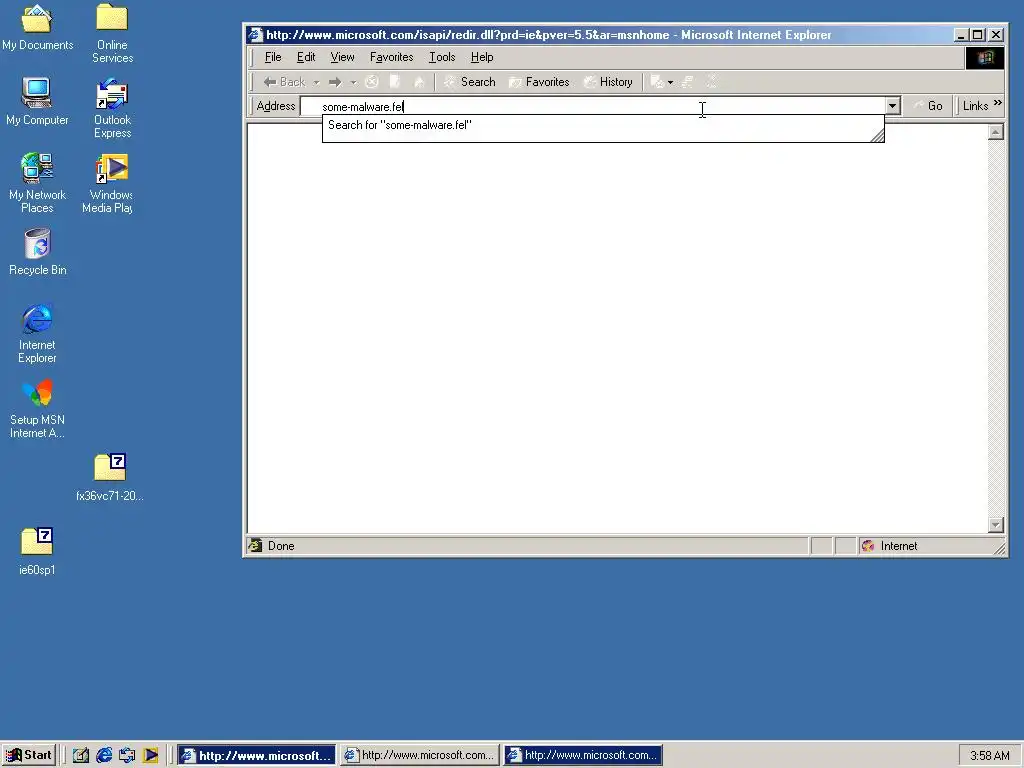Click the Edit toolbar icon
1024x768 pixels.
tap(688, 82)
